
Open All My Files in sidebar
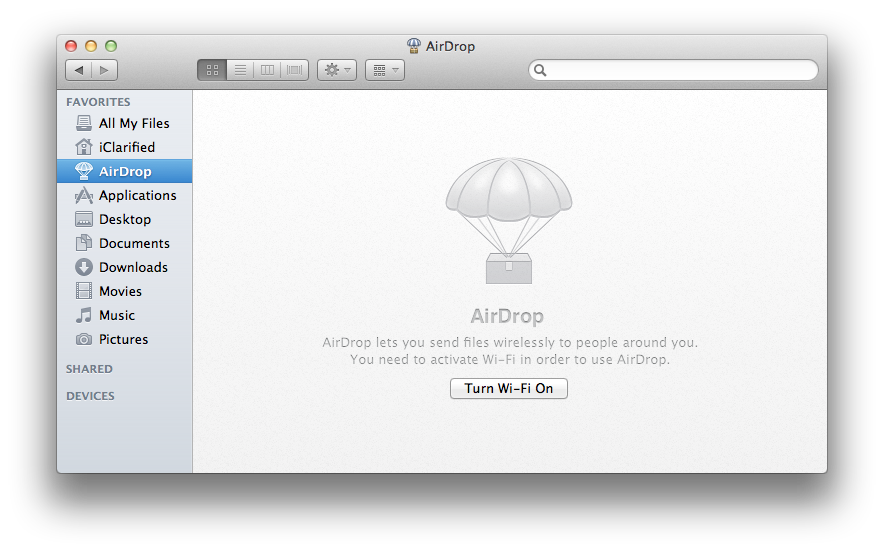click(134, 123)
